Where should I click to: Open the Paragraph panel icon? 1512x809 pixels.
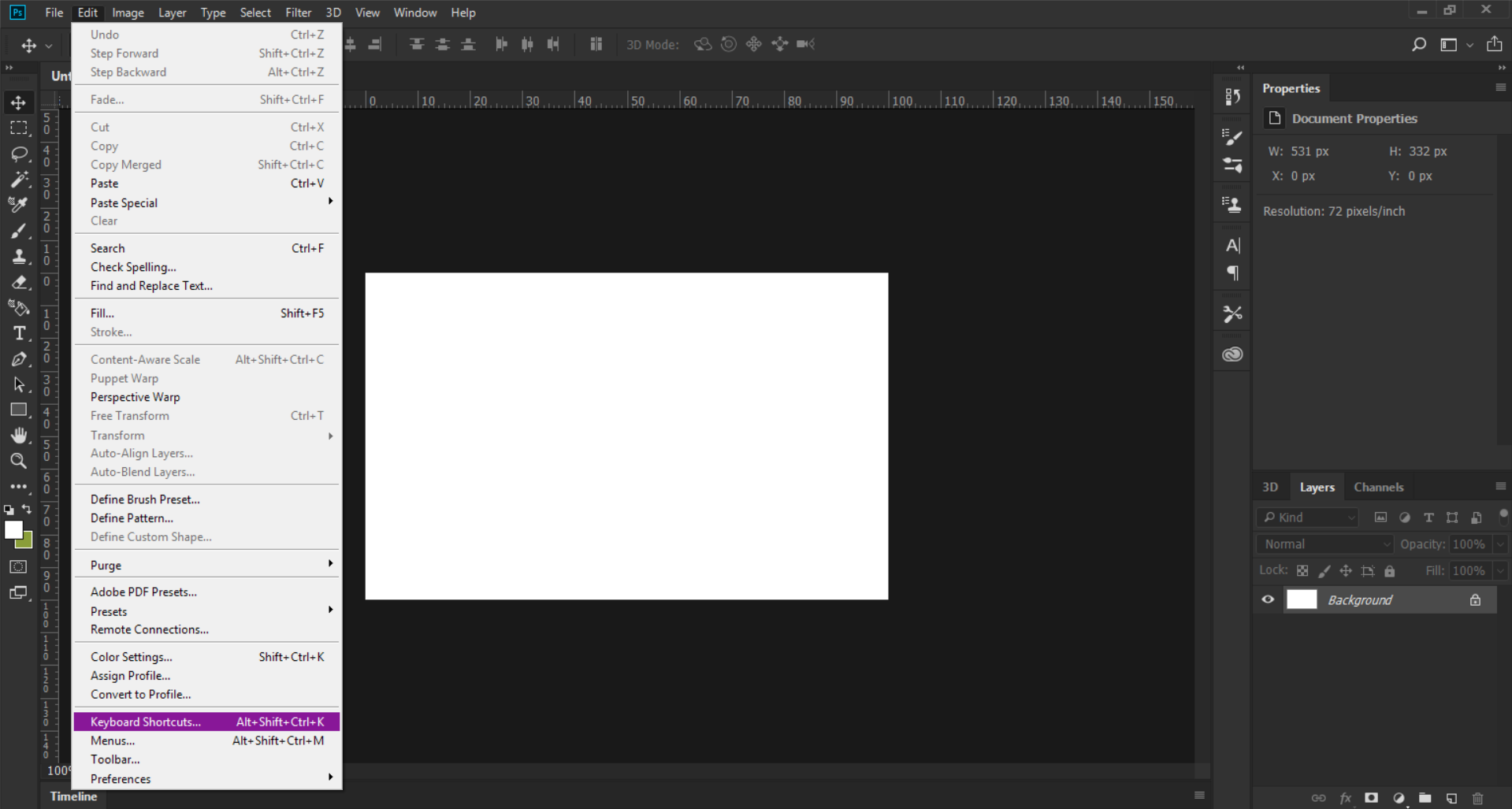point(1233,273)
